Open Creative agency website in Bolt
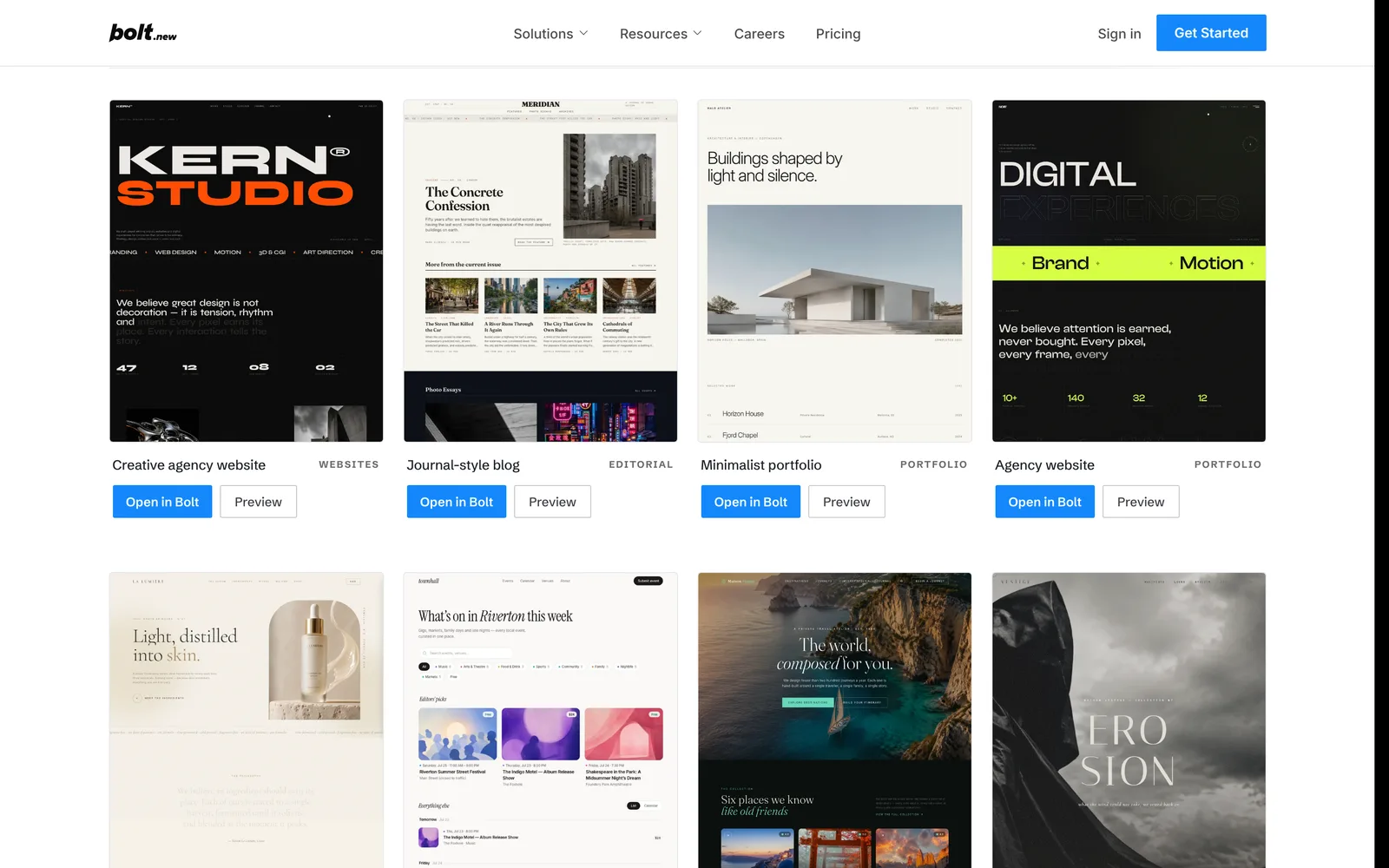The image size is (1389, 868). click(x=162, y=502)
